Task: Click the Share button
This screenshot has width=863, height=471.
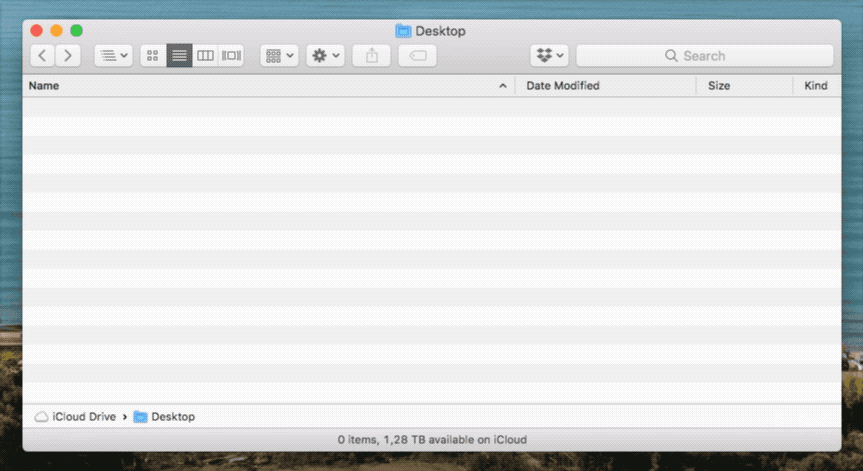Action: click(372, 56)
